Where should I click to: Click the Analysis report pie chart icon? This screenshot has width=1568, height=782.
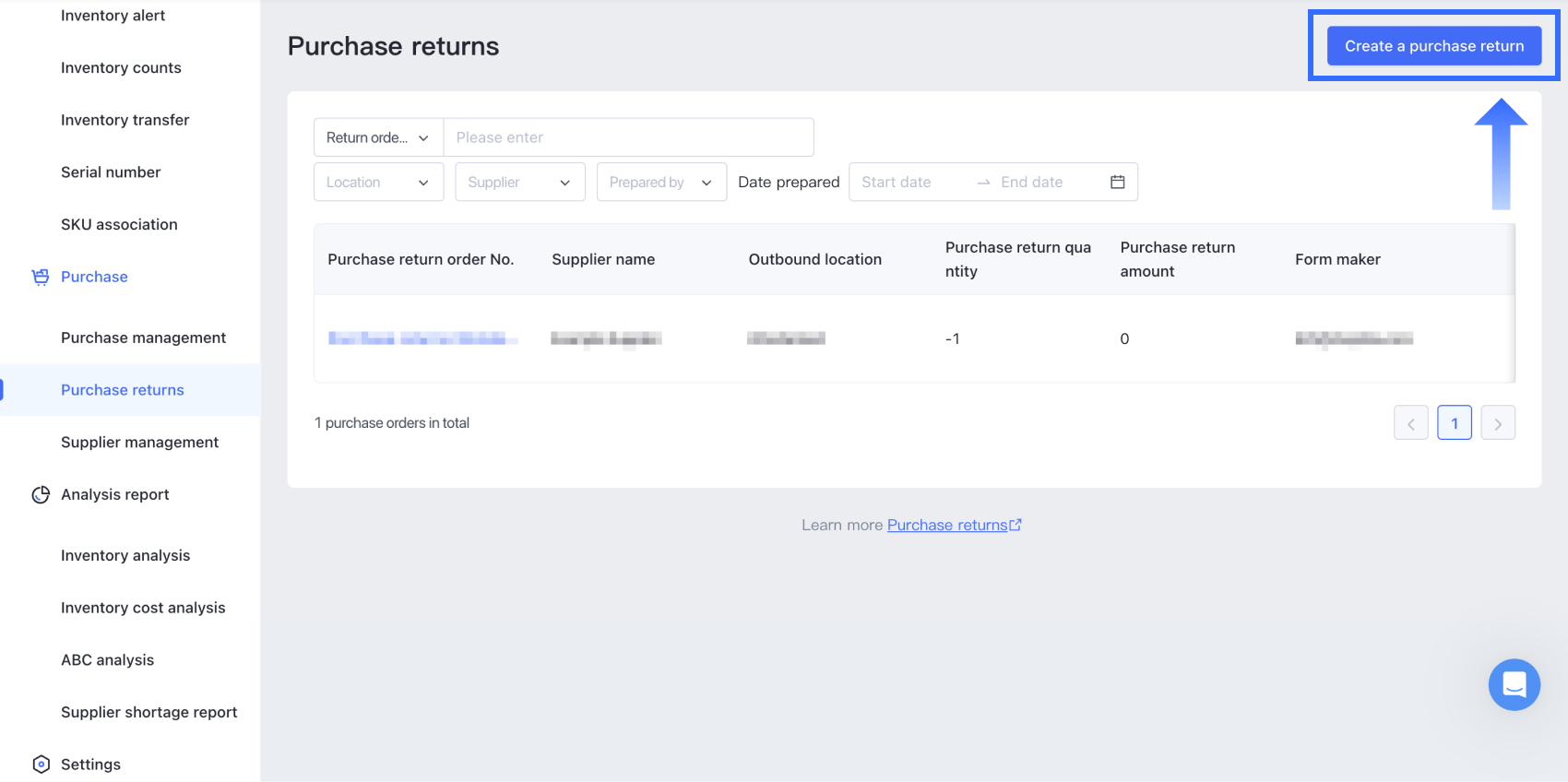pos(41,495)
